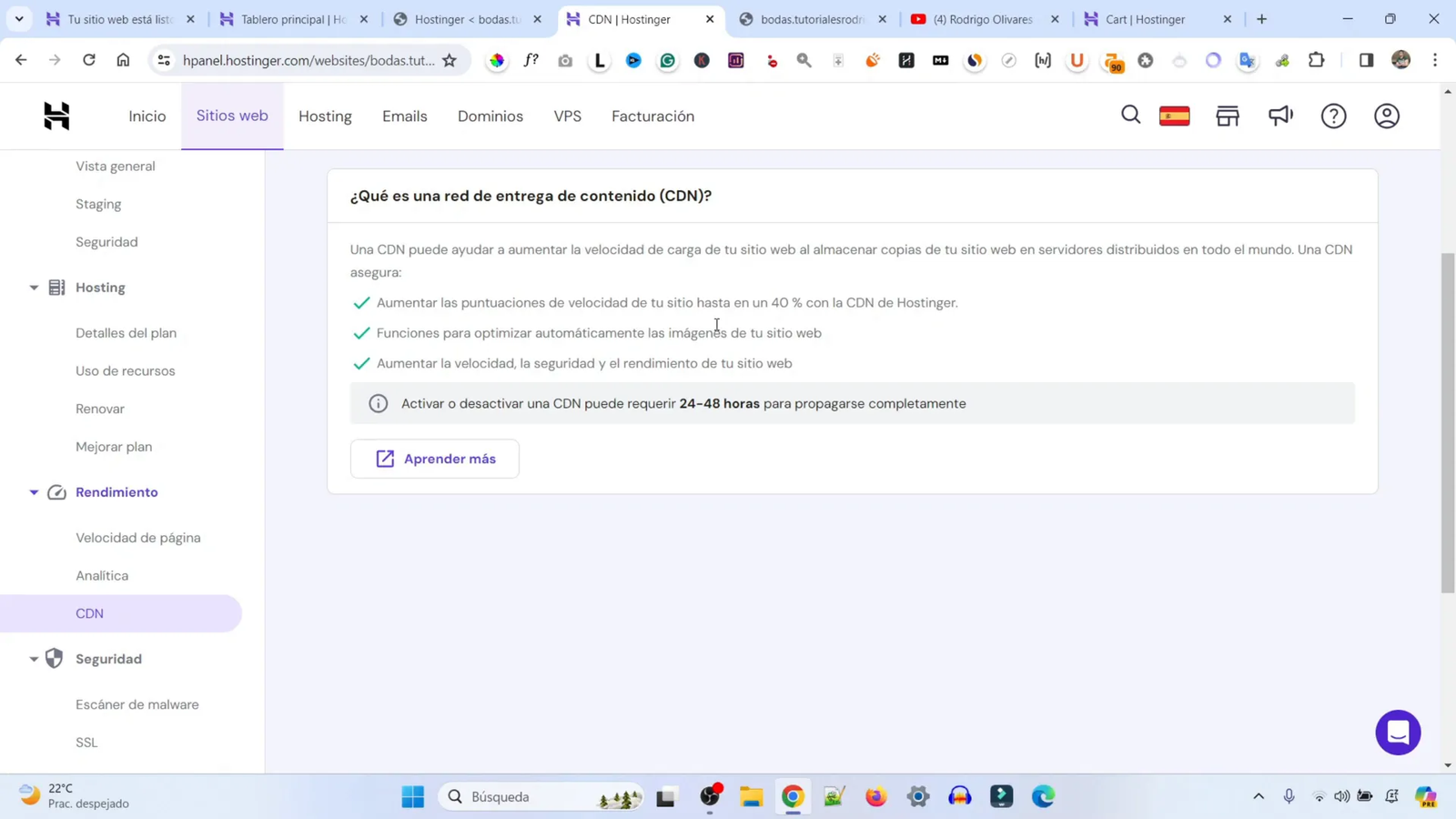Collapse the Hosting sidebar section

34,288
